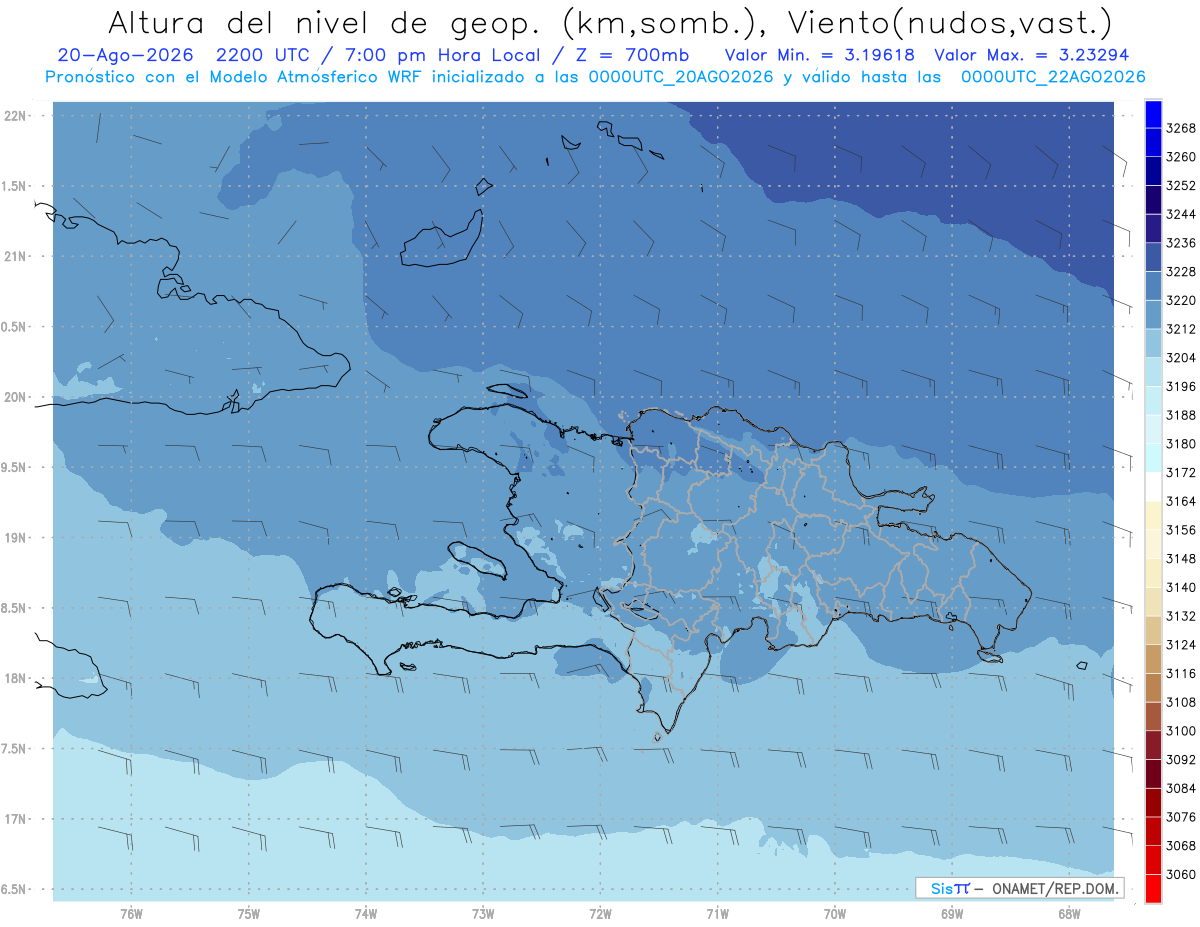Click the '73W' longitude label
This screenshot has height=927, width=1200.
(483, 914)
